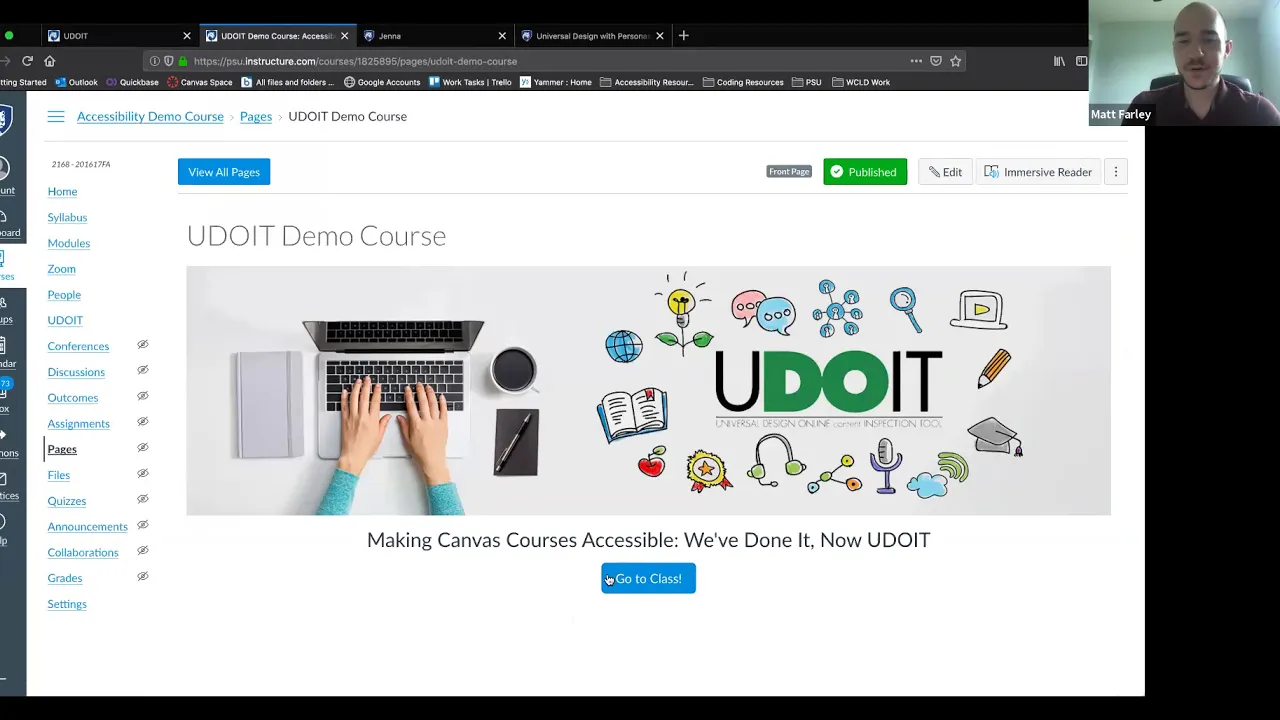Screen dimensions: 1280x720
Task: Open the tracking protection shield icon
Action: pyautogui.click(x=168, y=61)
